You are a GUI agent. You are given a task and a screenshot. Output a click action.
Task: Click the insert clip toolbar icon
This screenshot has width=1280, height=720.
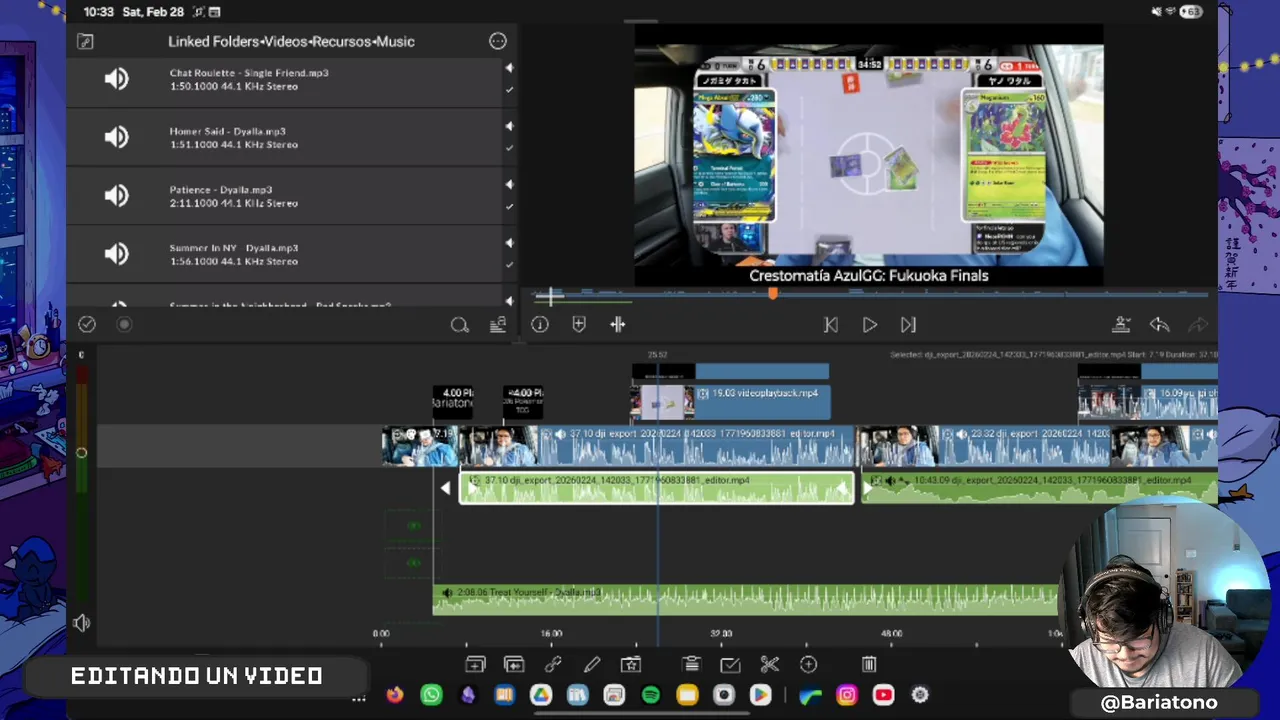(475, 664)
